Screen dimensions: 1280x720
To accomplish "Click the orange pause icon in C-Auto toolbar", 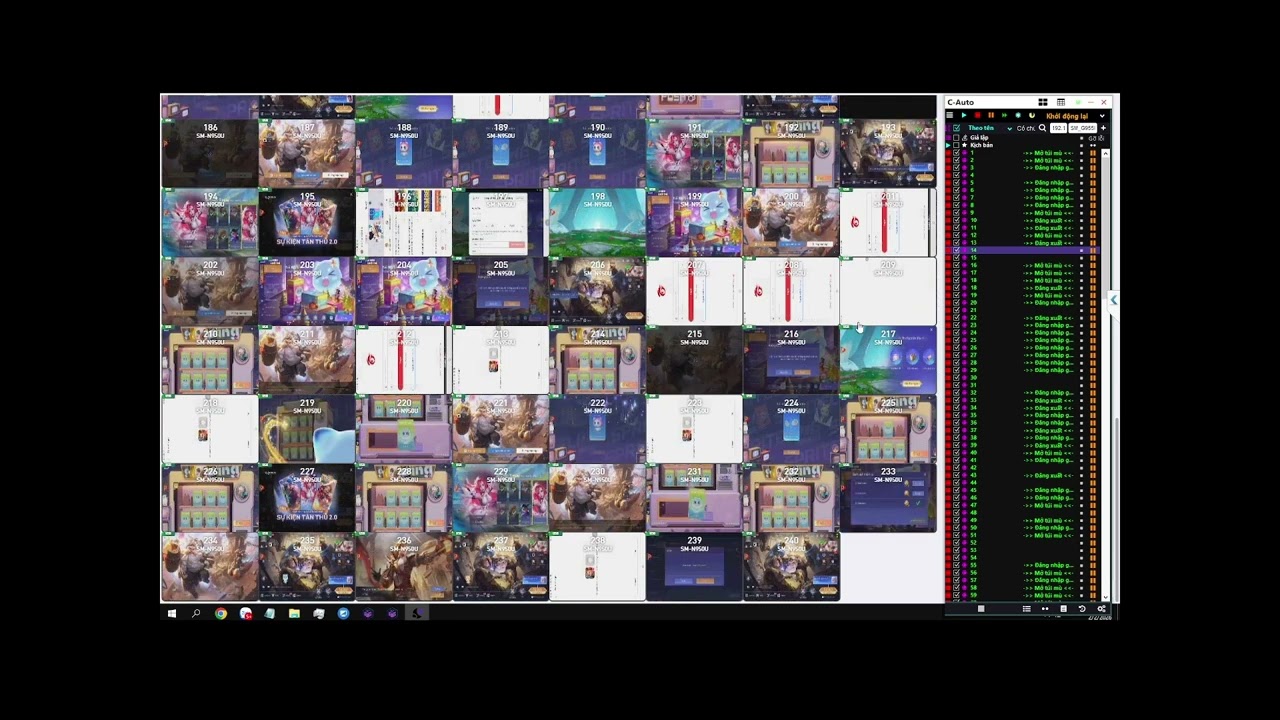I will coord(991,115).
